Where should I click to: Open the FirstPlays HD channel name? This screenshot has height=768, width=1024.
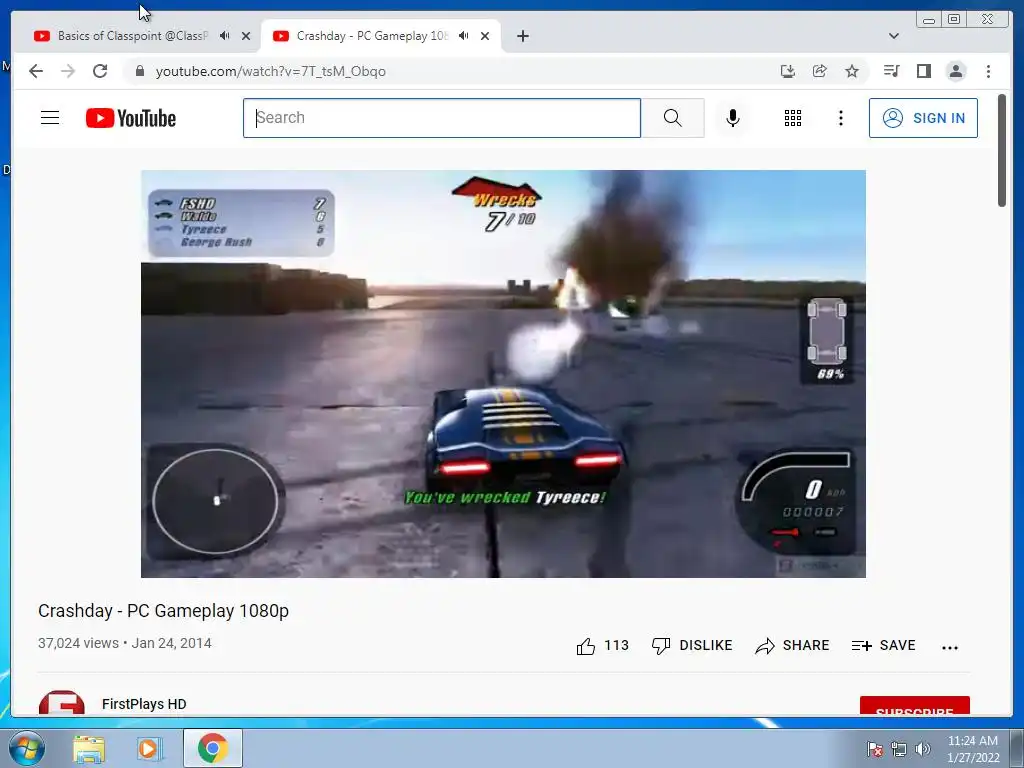[x=144, y=704]
